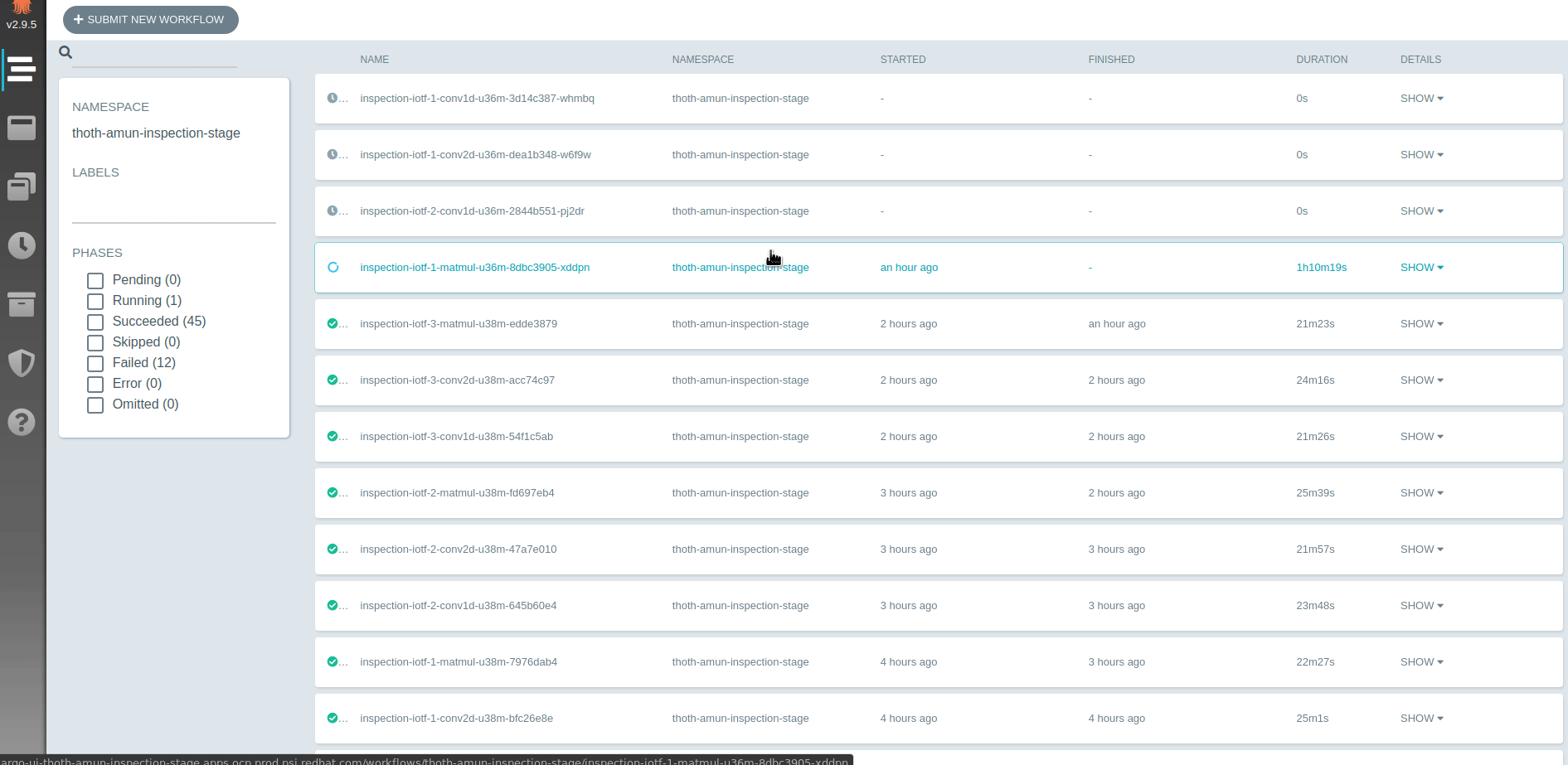Click the search magnifier icon

(66, 52)
